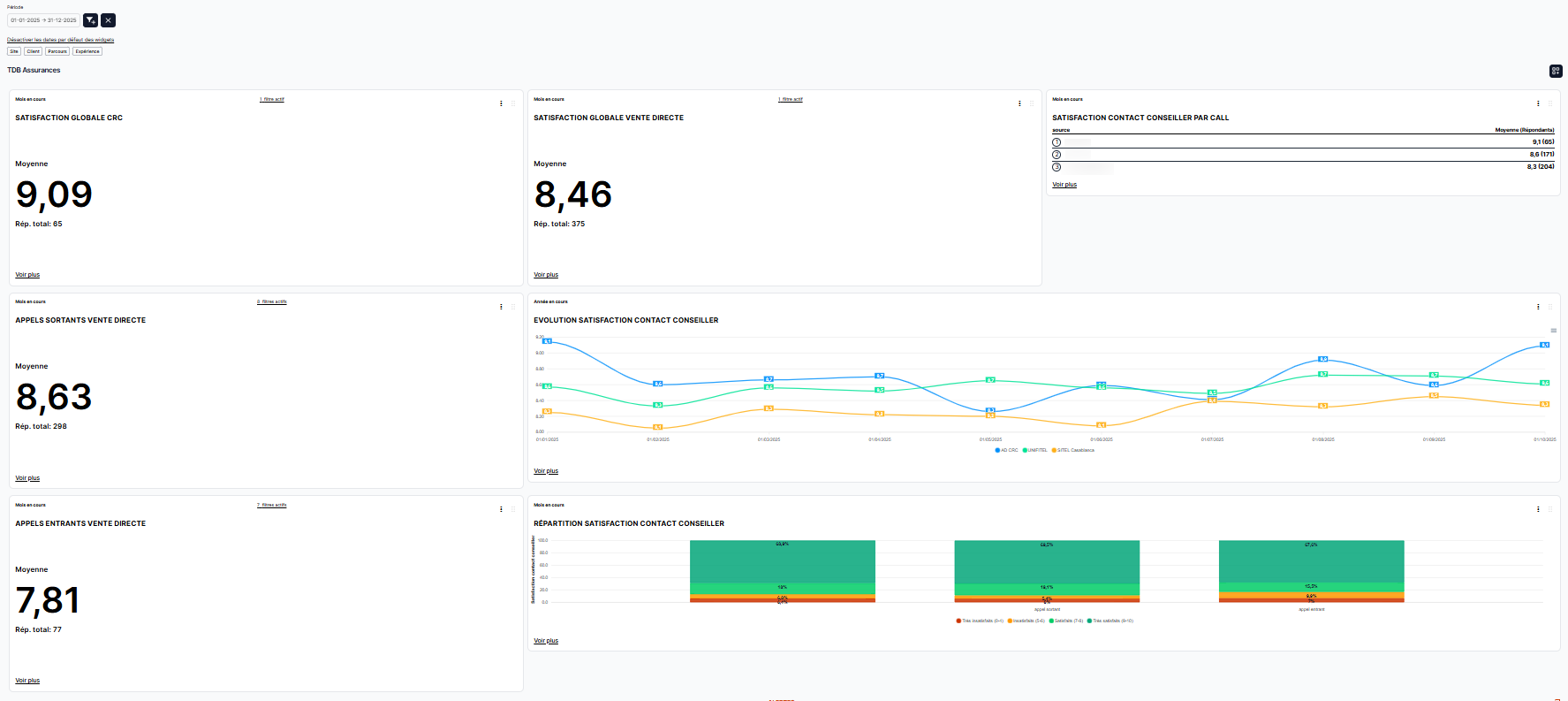Open the Expérience filter dropdown

[x=87, y=51]
